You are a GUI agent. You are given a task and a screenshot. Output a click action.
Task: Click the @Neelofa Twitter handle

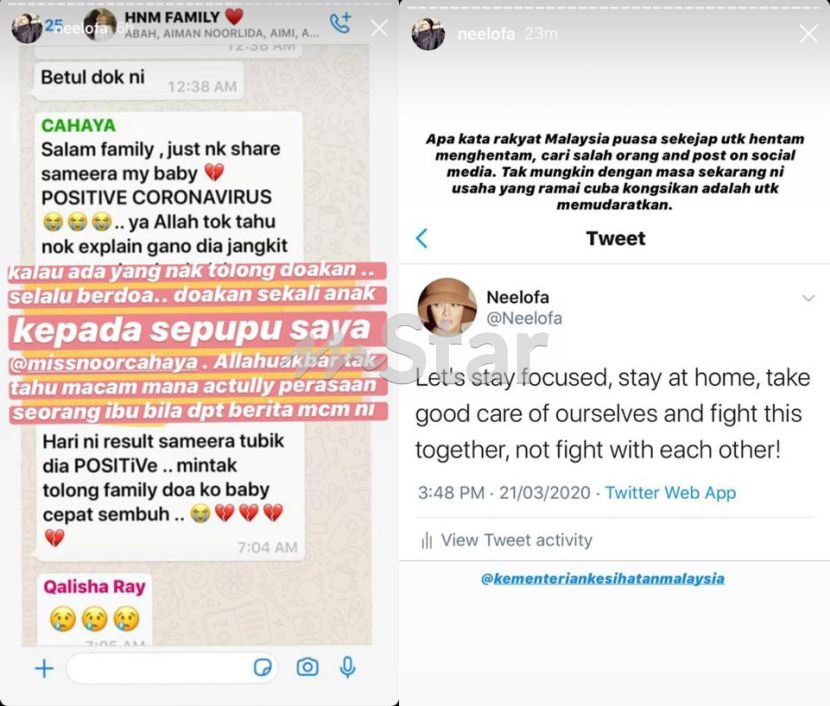tap(524, 318)
